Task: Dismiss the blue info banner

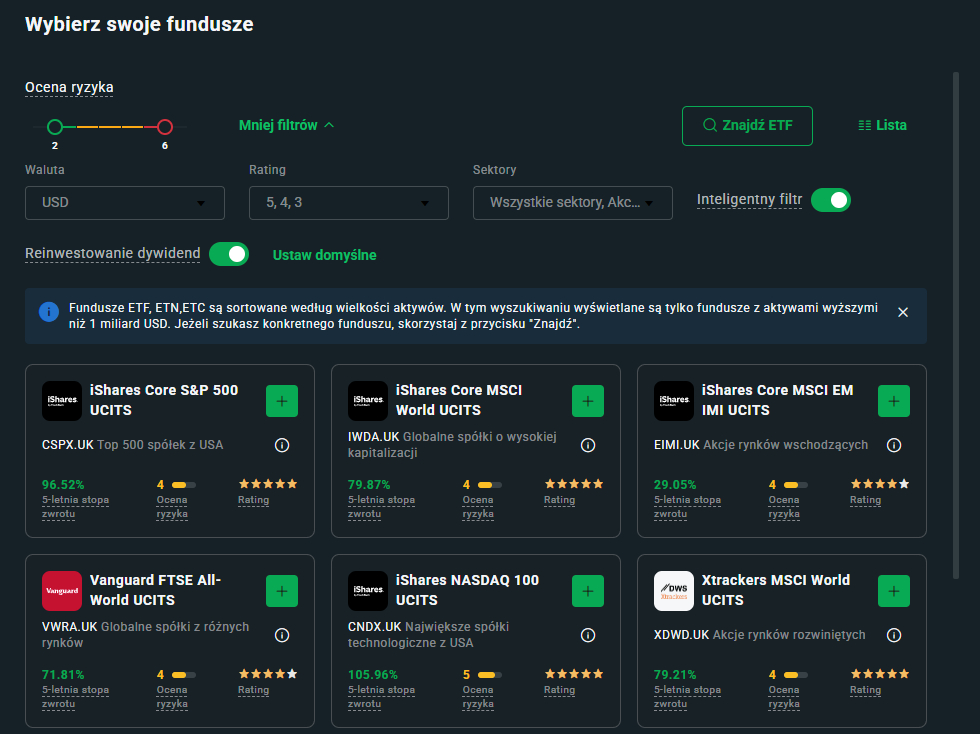Action: [x=903, y=312]
